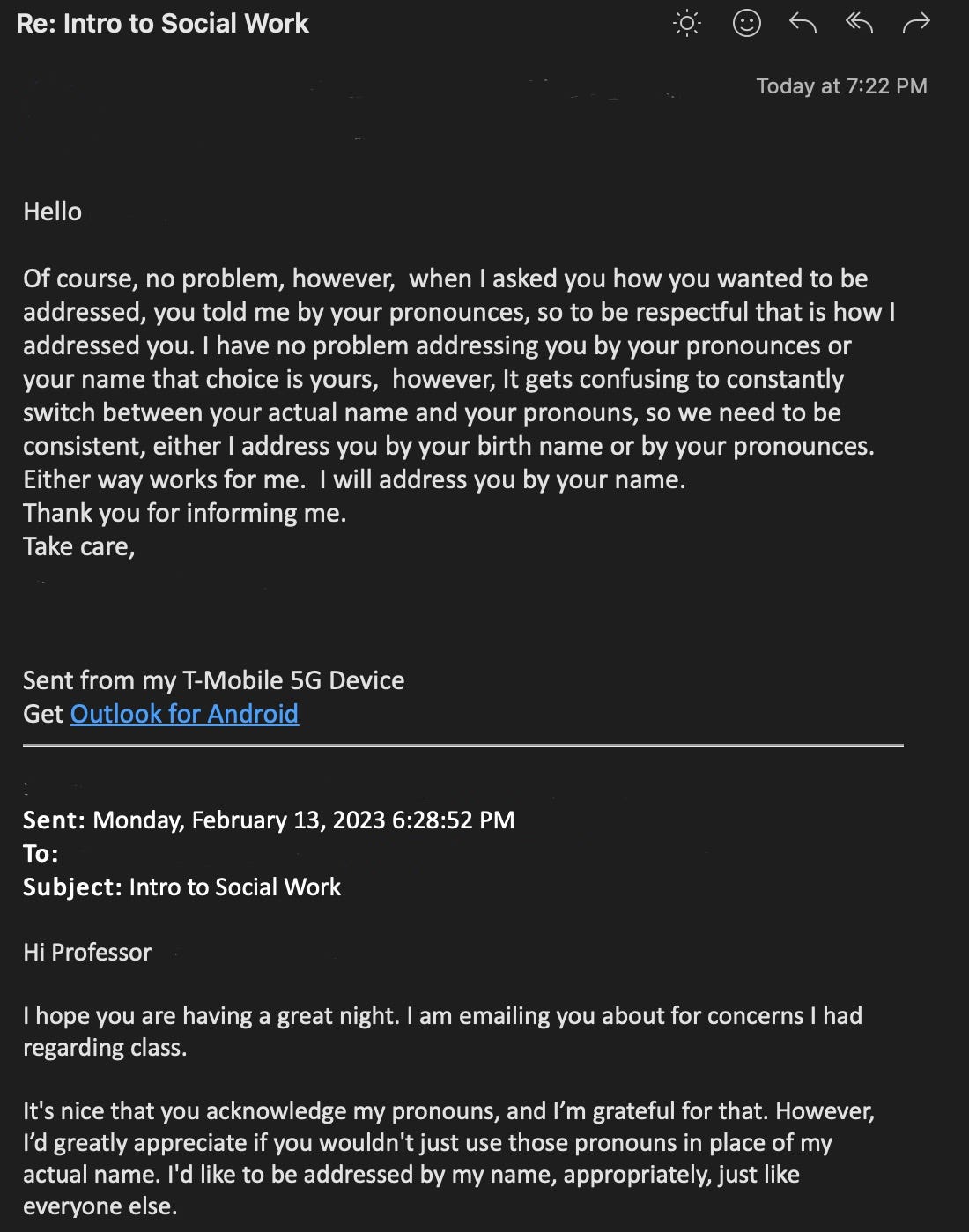Click the 'Sent from my T-Mobile 5G Device' text
969x1232 pixels.
tap(213, 679)
